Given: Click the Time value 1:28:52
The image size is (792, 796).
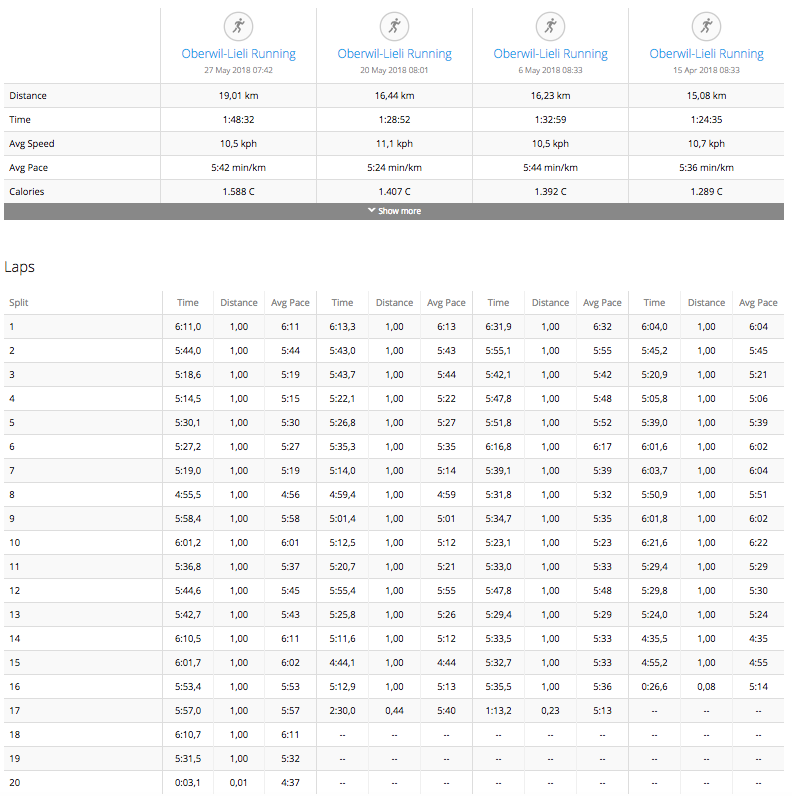Looking at the screenshot, I should pyautogui.click(x=394, y=119).
